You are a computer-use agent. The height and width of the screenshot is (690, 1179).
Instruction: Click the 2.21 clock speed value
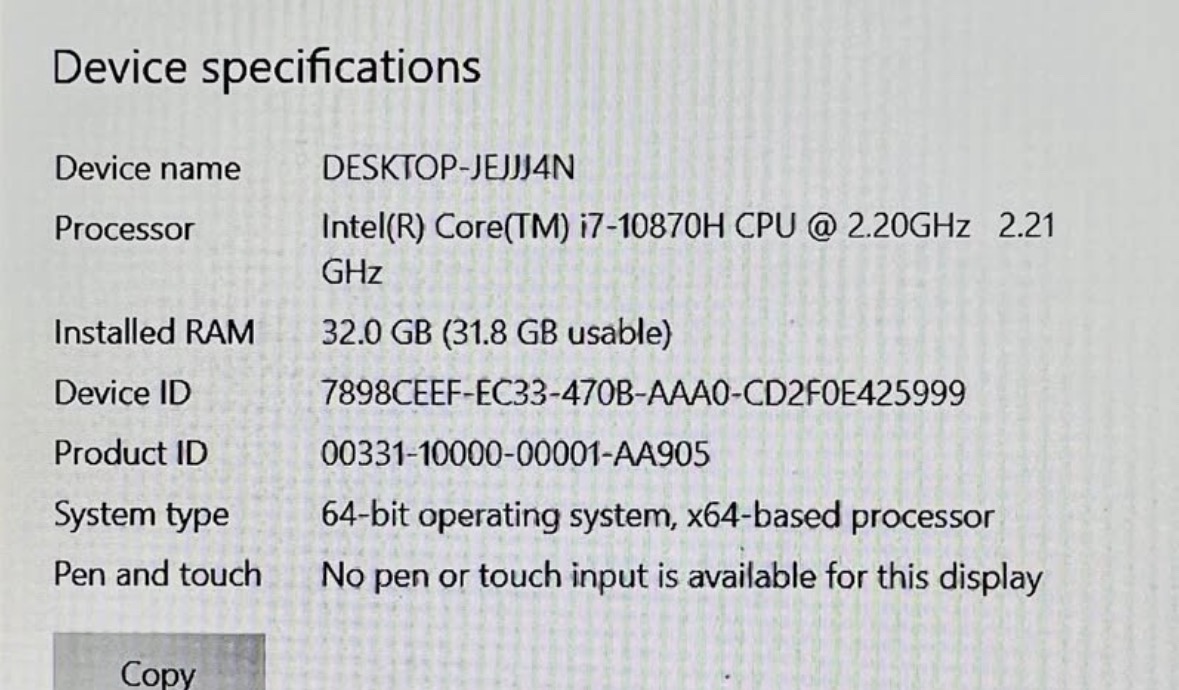1026,226
